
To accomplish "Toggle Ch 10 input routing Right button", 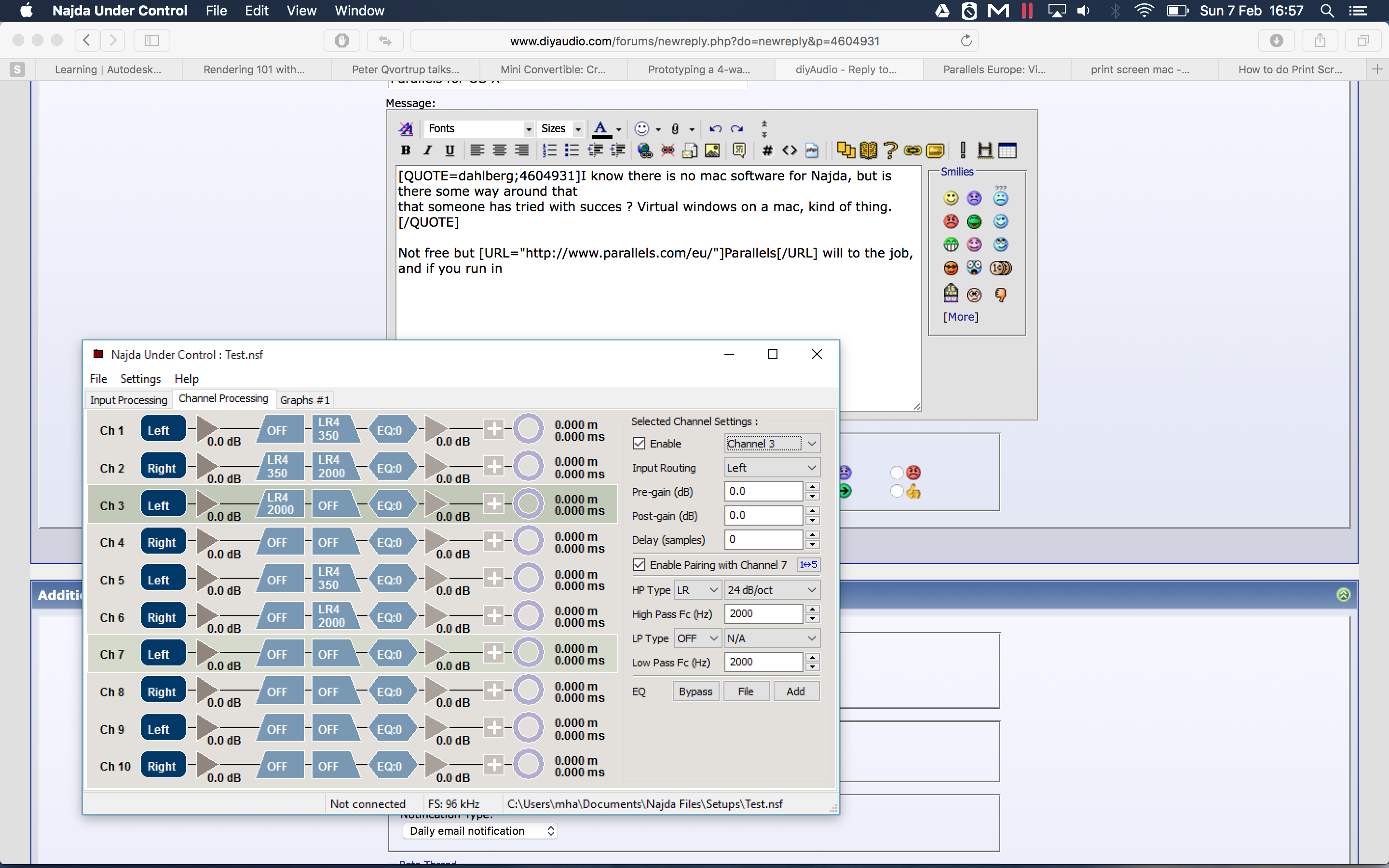I will pyautogui.click(x=163, y=765).
